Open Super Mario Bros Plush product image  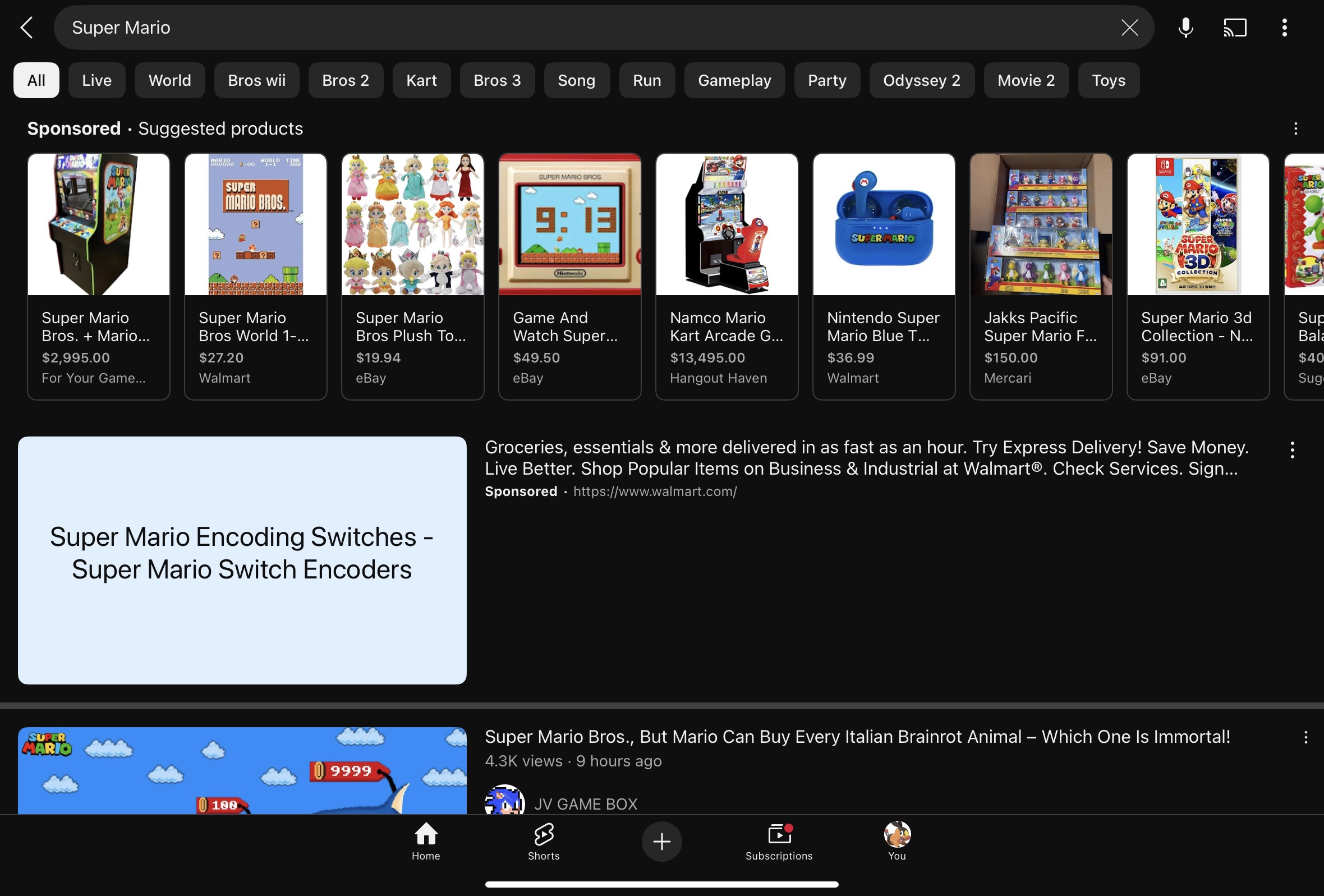(x=413, y=224)
